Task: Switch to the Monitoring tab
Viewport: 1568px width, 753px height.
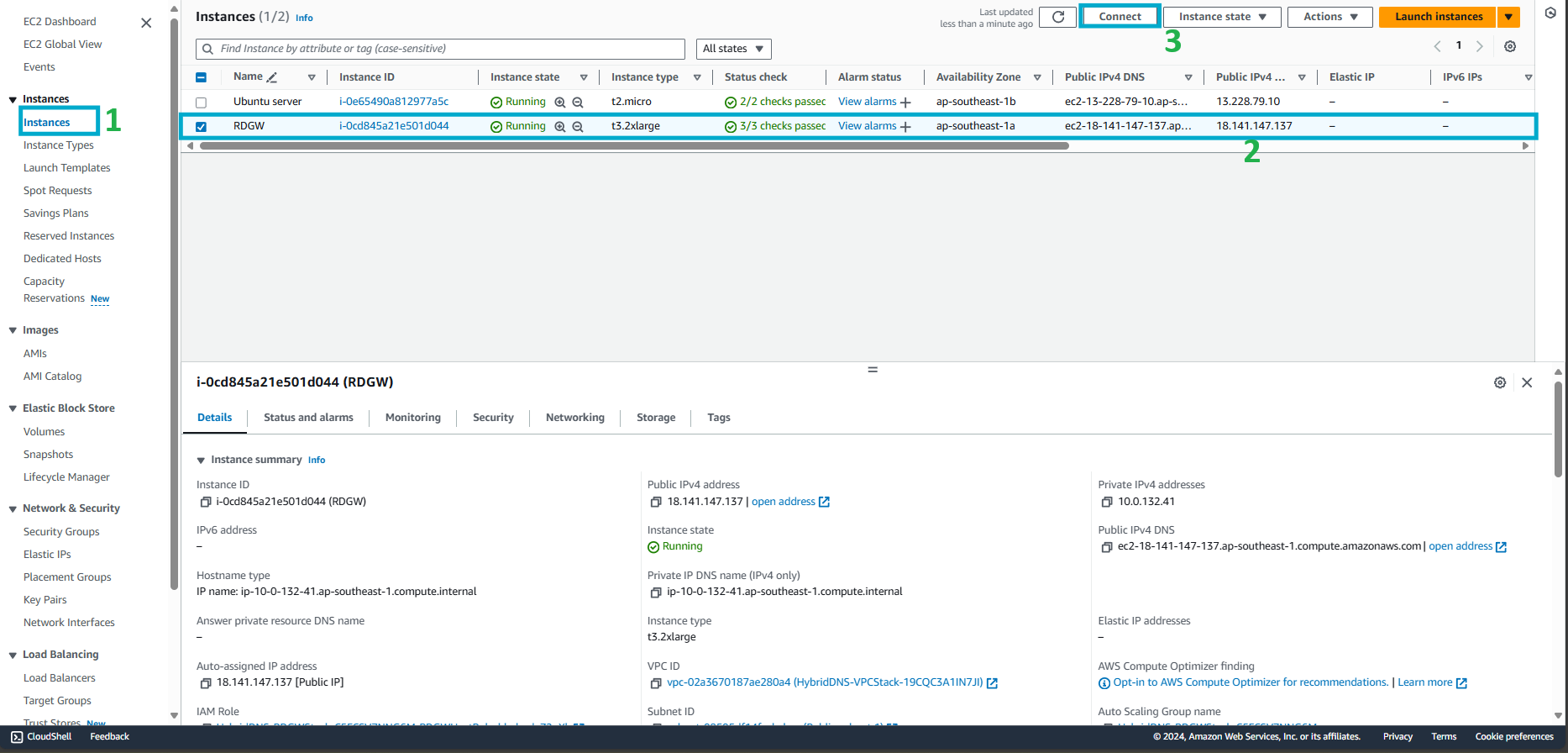Action: 412,418
